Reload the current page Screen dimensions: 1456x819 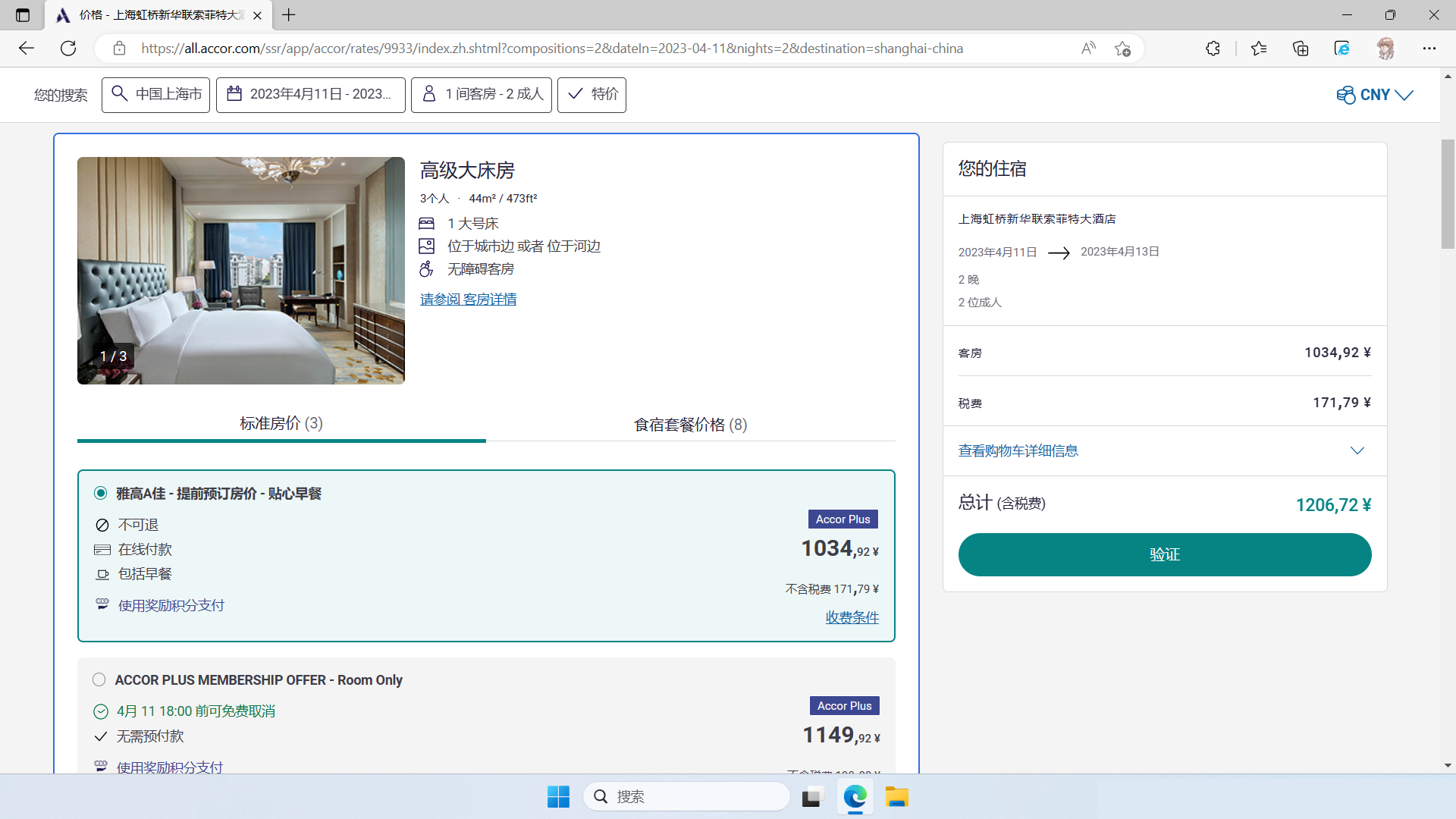click(68, 49)
